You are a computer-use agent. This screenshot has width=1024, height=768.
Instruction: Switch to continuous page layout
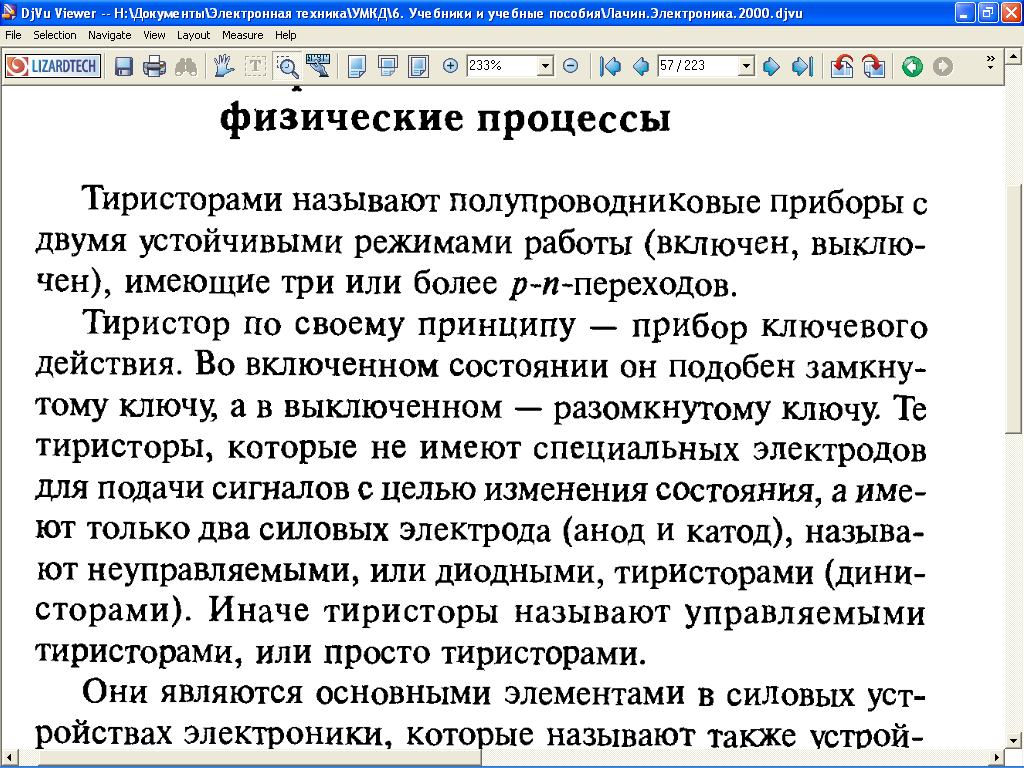pos(388,66)
